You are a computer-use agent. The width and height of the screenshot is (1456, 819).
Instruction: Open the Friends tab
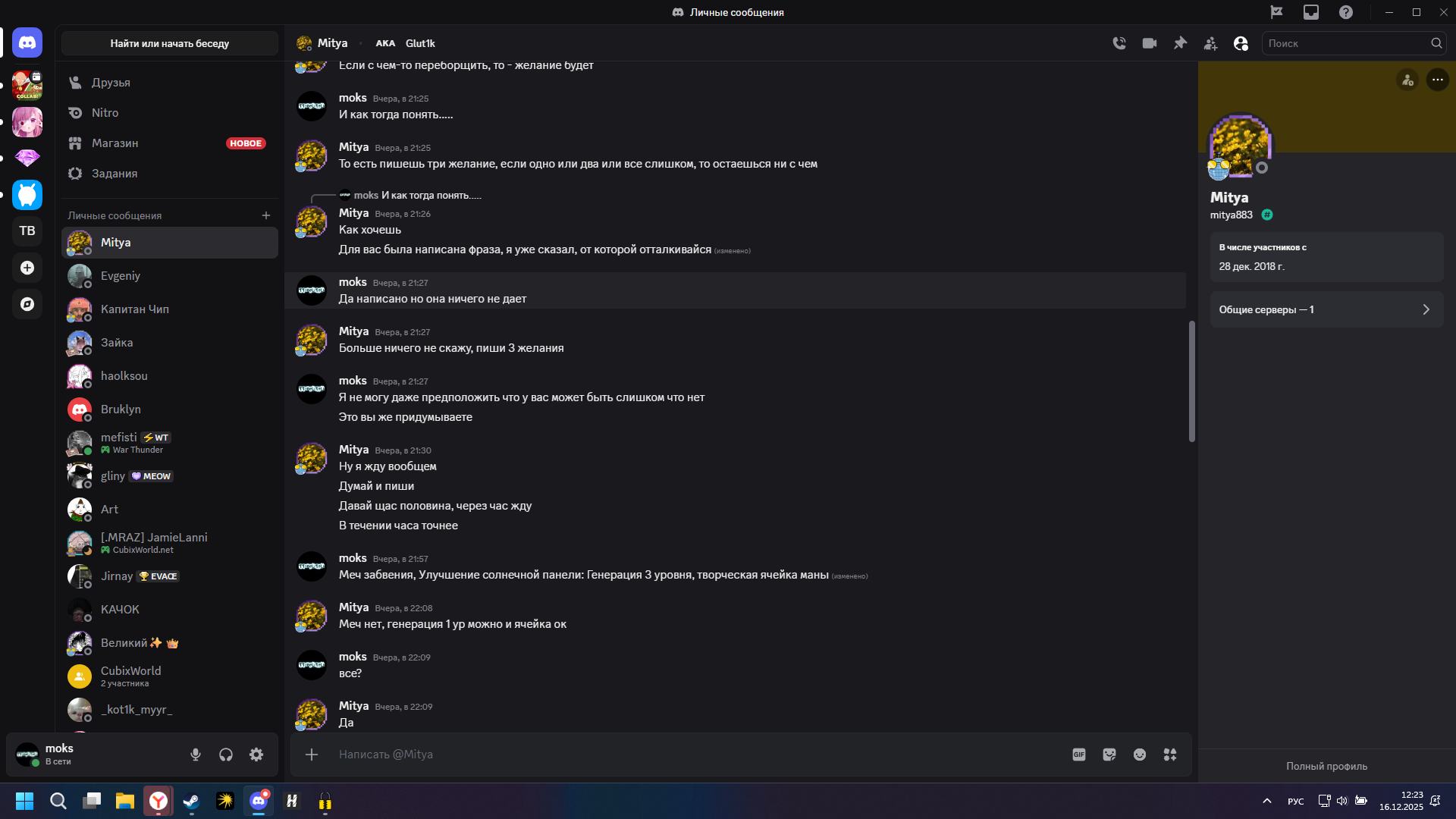click(x=111, y=82)
